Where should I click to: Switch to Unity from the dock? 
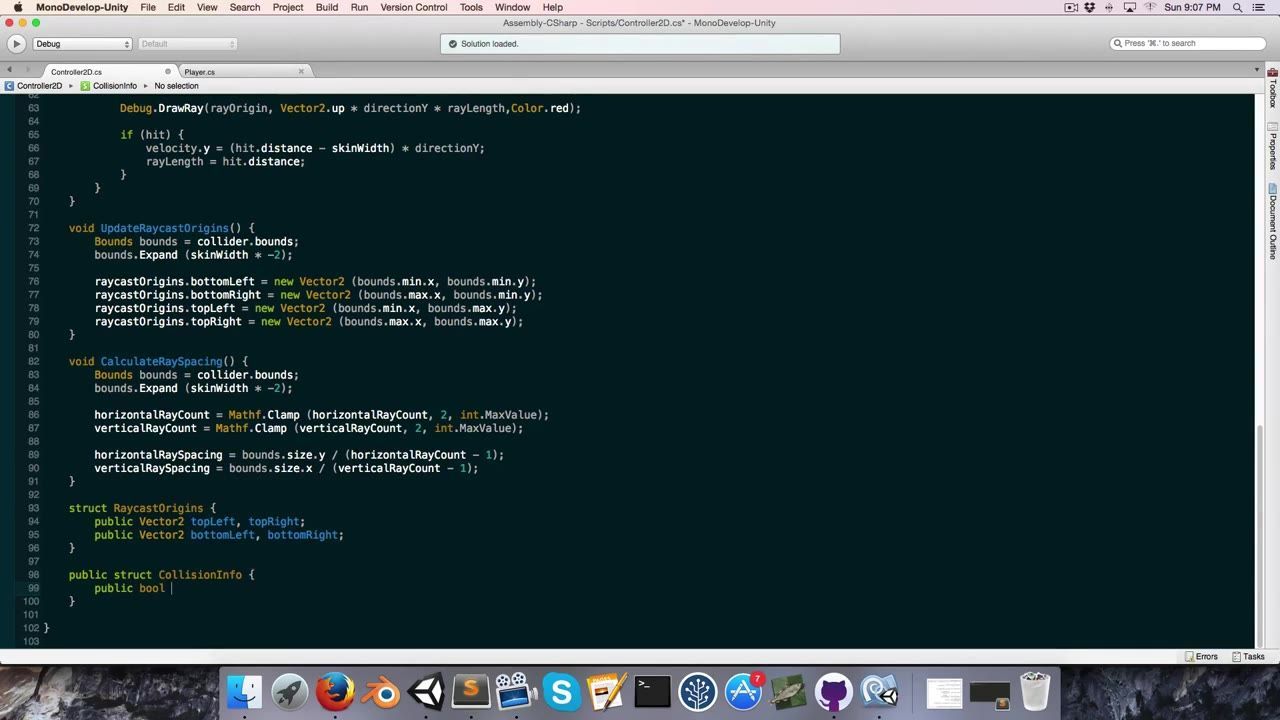[425, 692]
